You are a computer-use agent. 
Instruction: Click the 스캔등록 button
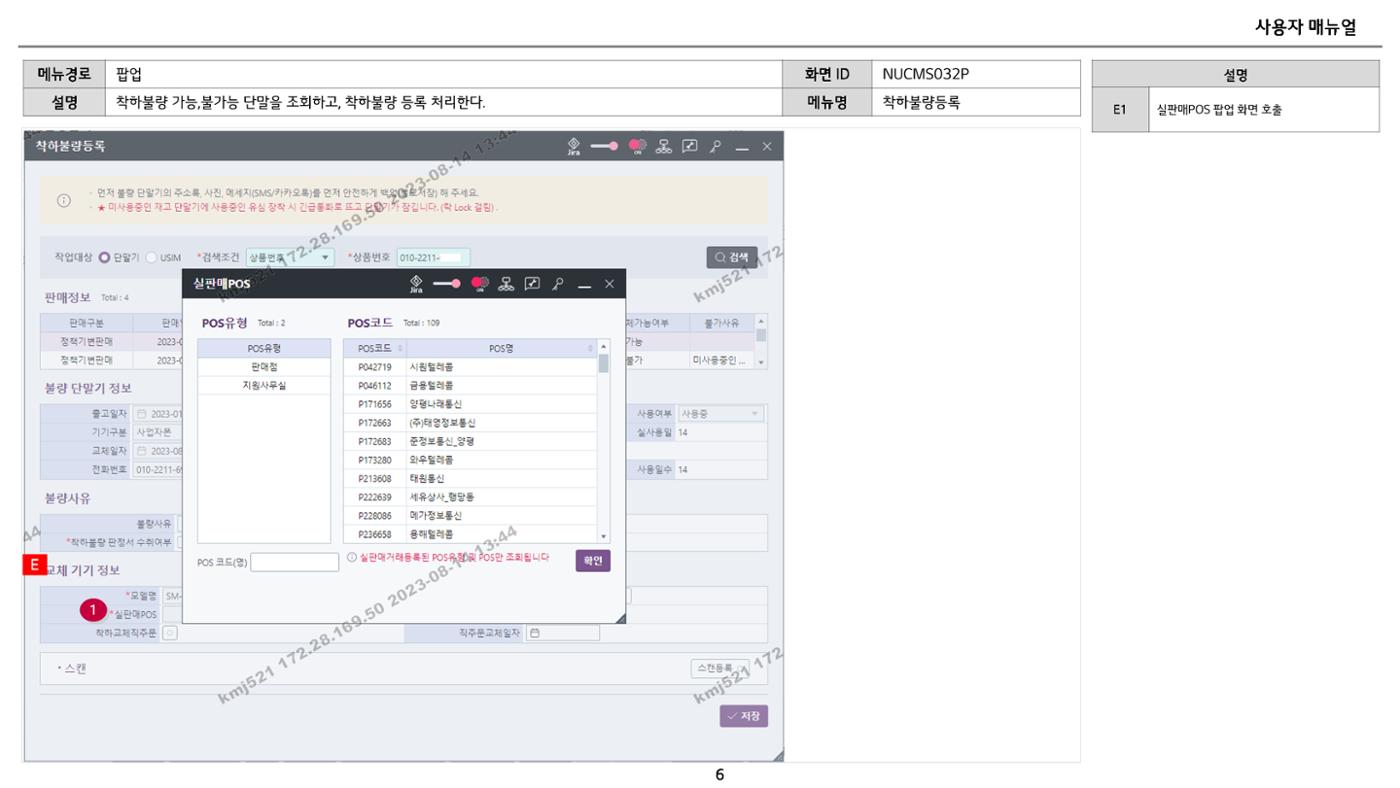pos(720,668)
